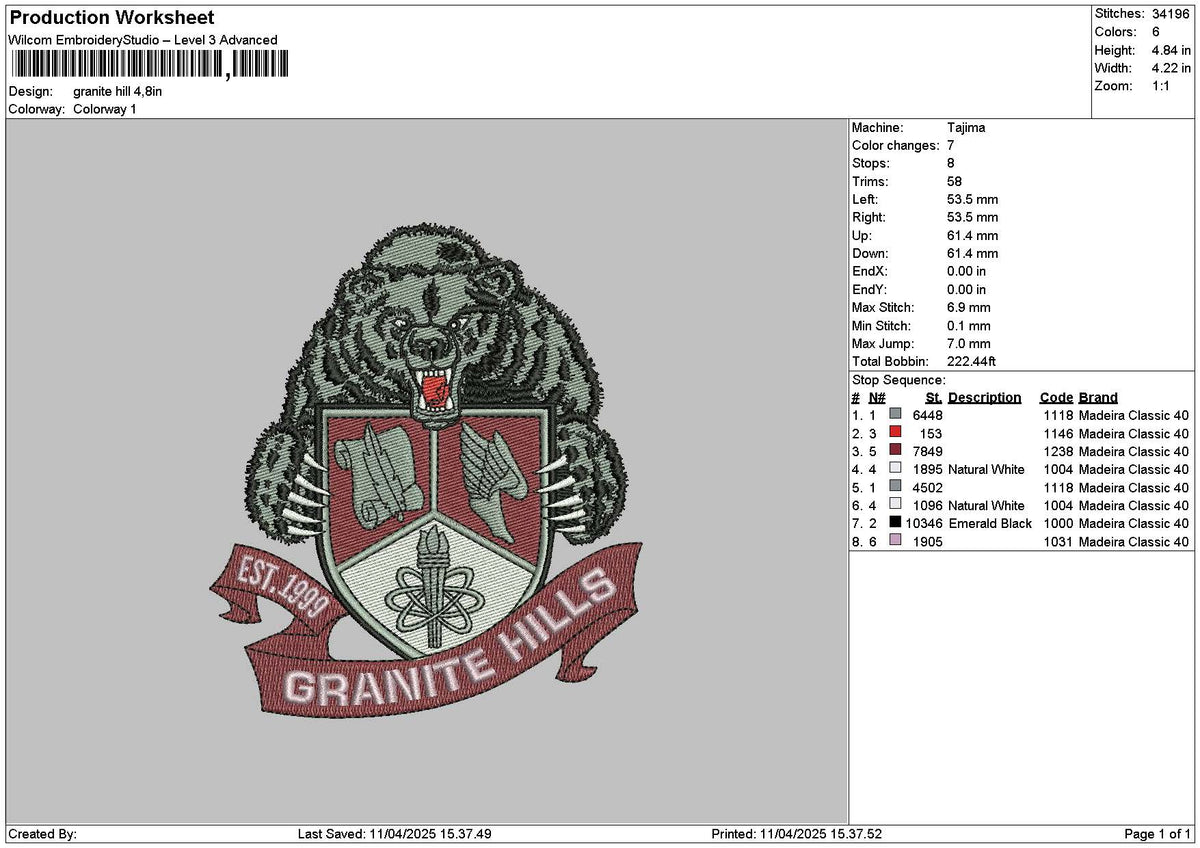Click thread code '1000' in stop 7
1200x848 pixels.
1058,523
